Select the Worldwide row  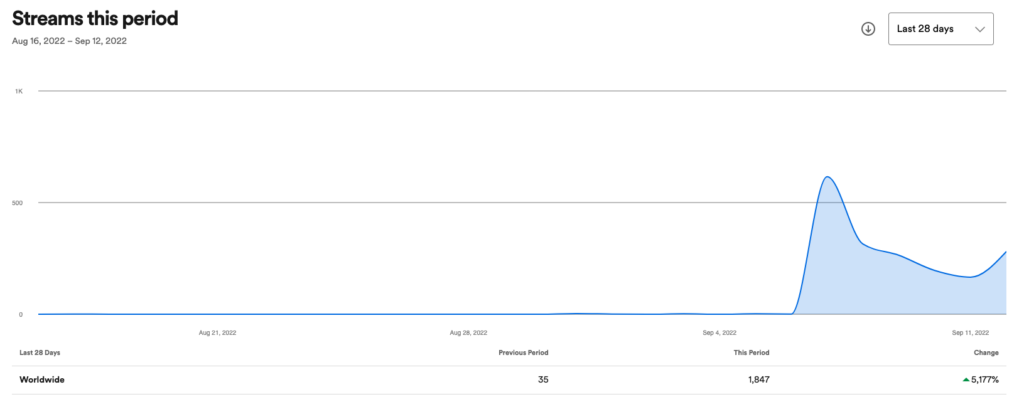click(x=512, y=379)
